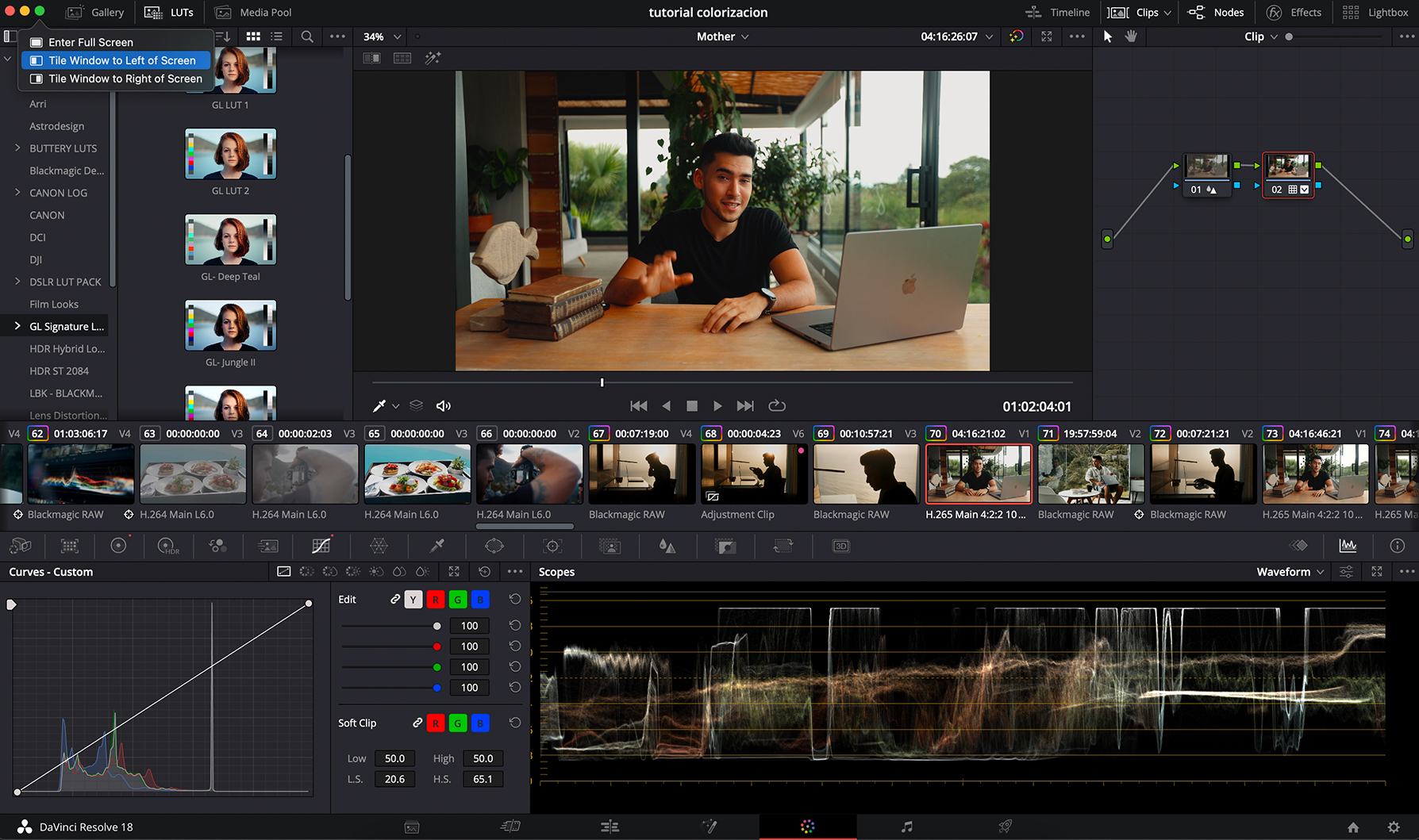
Task: Choose Tile Window to Left of Screen
Action: coord(116,60)
